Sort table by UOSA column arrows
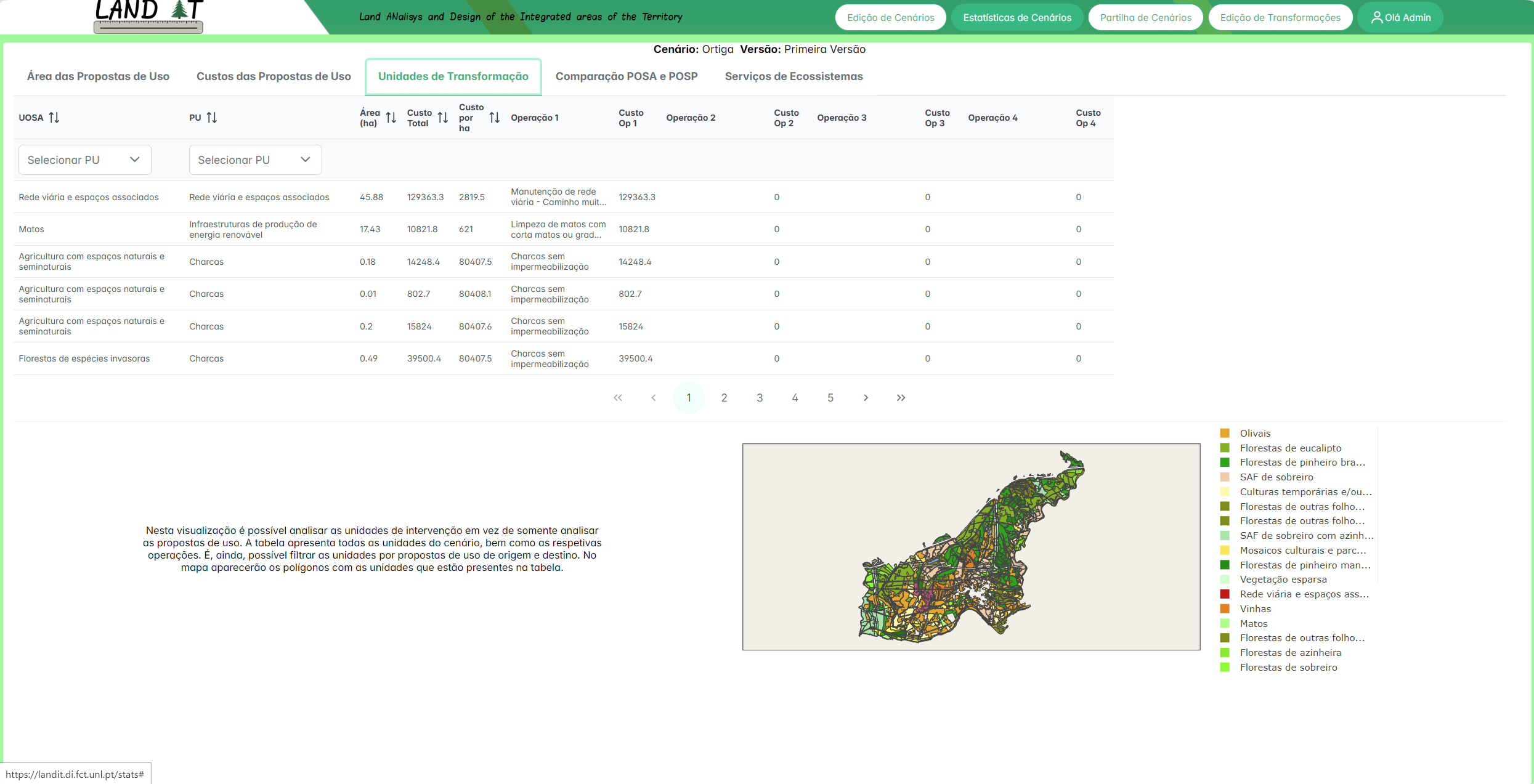The width and height of the screenshot is (1534, 784). coord(54,118)
